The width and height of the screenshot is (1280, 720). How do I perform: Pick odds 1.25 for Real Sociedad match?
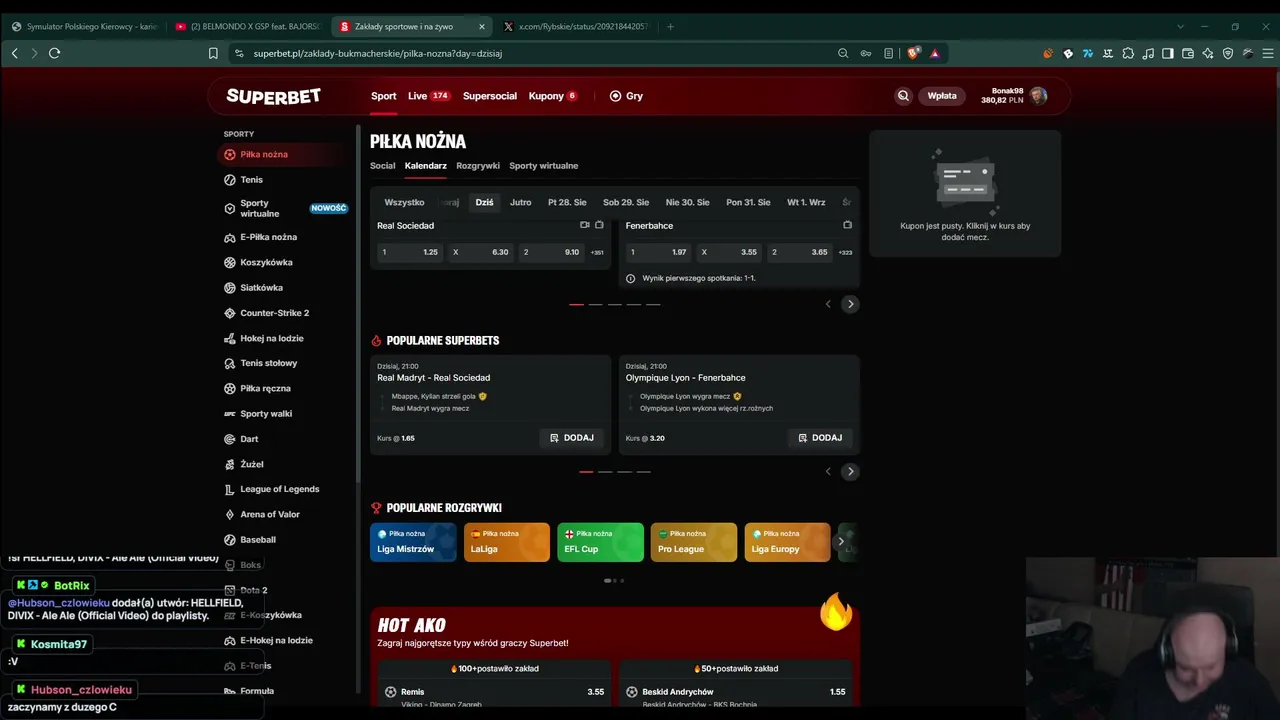tap(410, 252)
